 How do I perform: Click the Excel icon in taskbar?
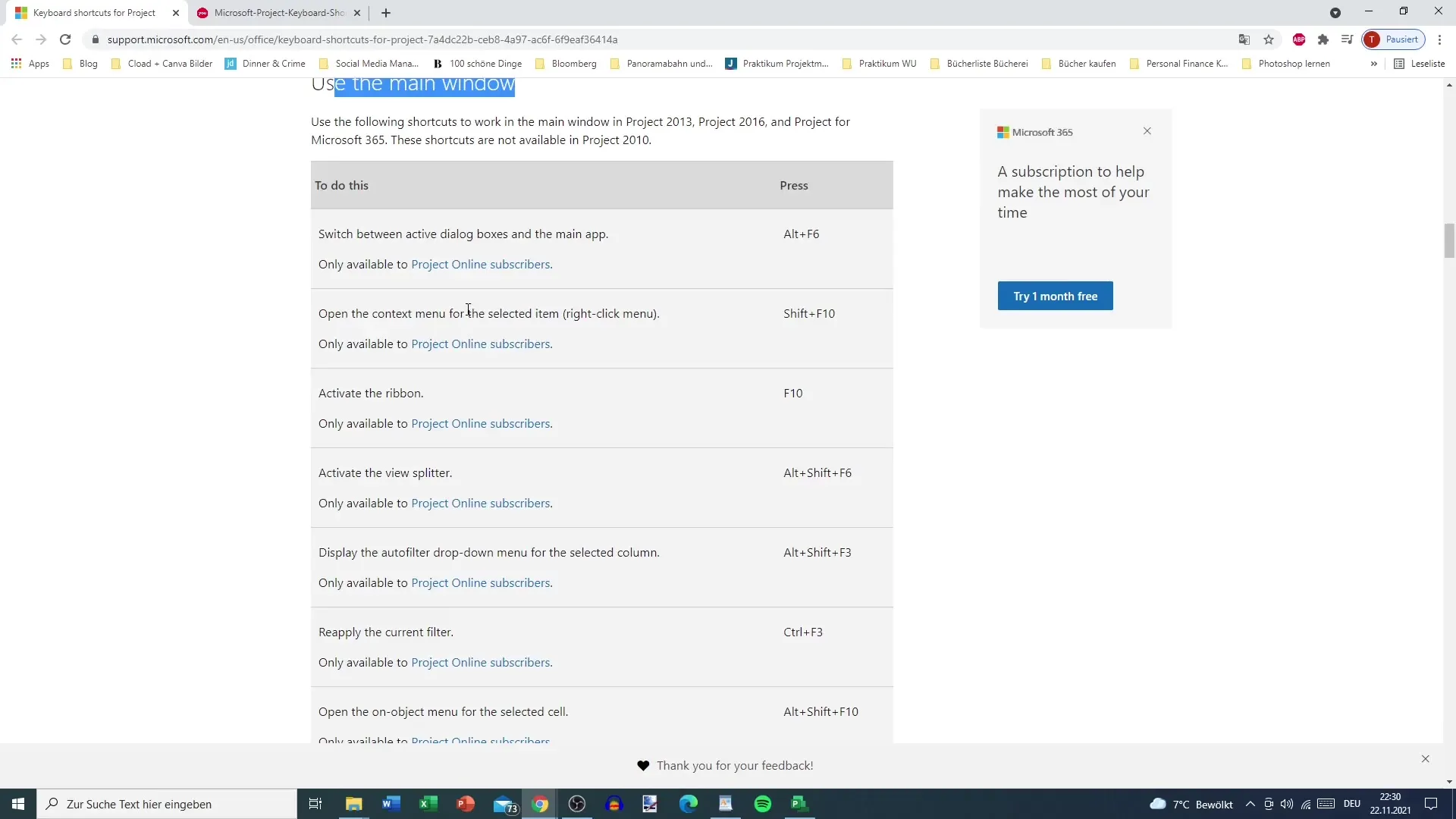point(428,803)
